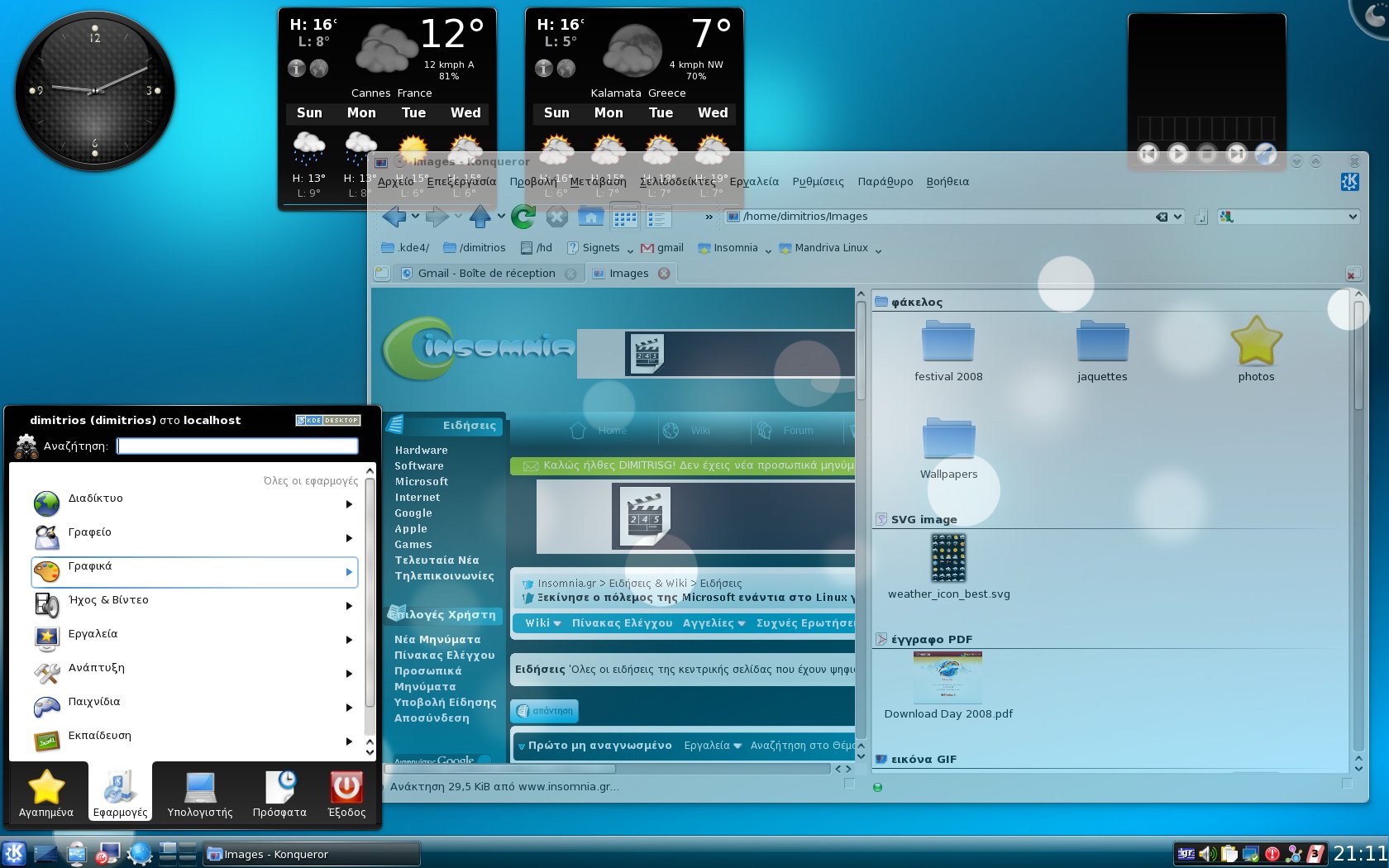Screen dimensions: 1389x868
Task: Close the Images tab via its red X
Action: point(664,274)
